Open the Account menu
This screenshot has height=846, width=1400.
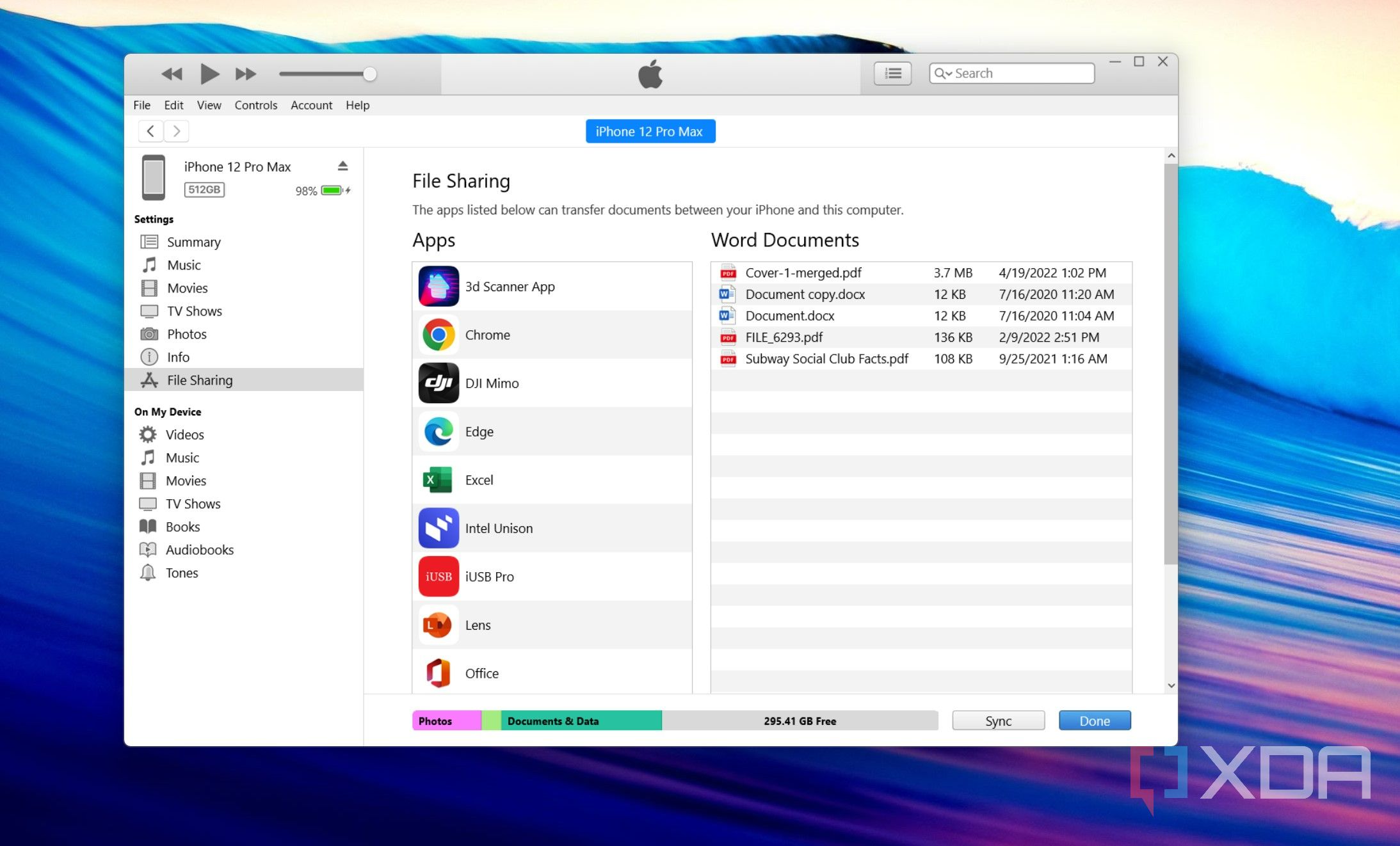[312, 105]
